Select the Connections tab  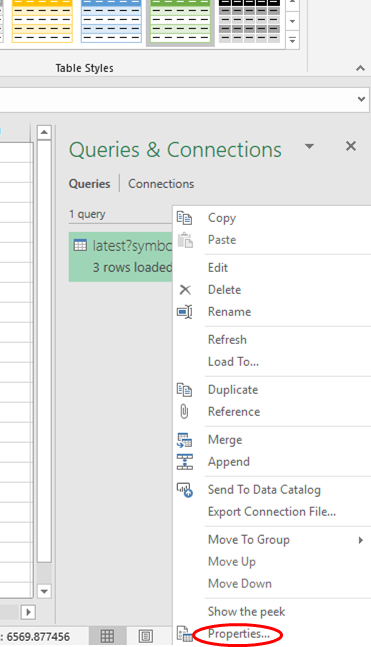point(161,184)
